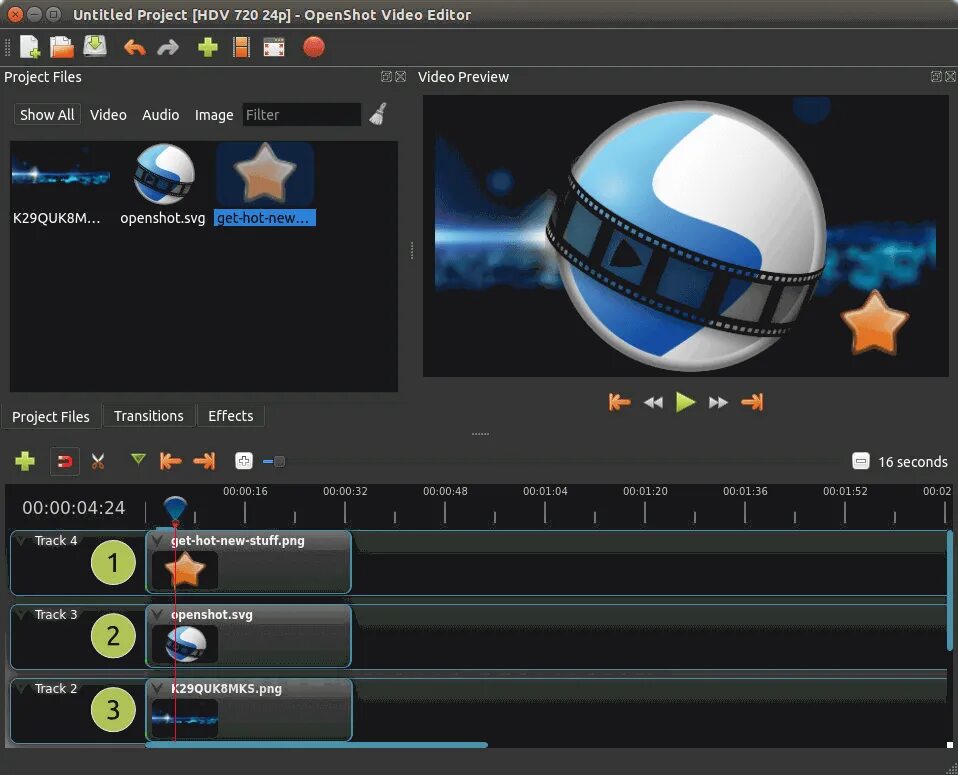Rewind the video preview
Image resolution: width=958 pixels, height=775 pixels.
pyautogui.click(x=653, y=403)
